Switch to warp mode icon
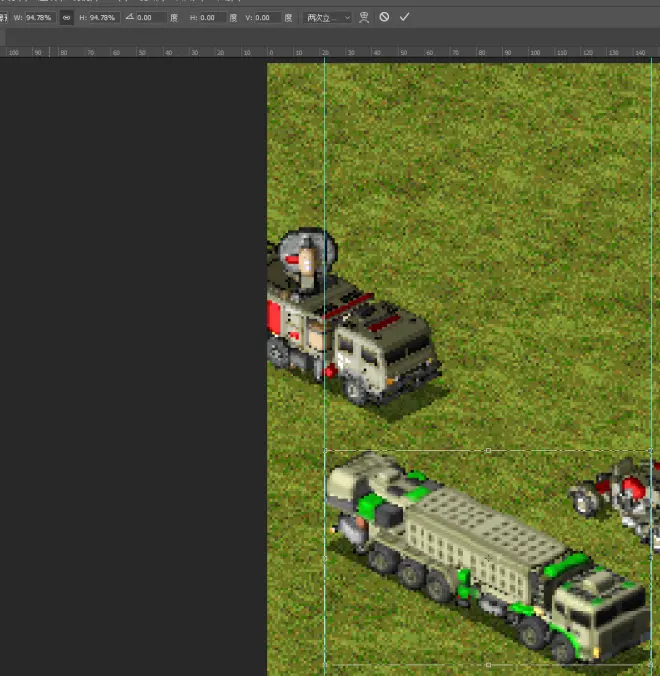Screen dimensions: 660x676 [x=364, y=18]
